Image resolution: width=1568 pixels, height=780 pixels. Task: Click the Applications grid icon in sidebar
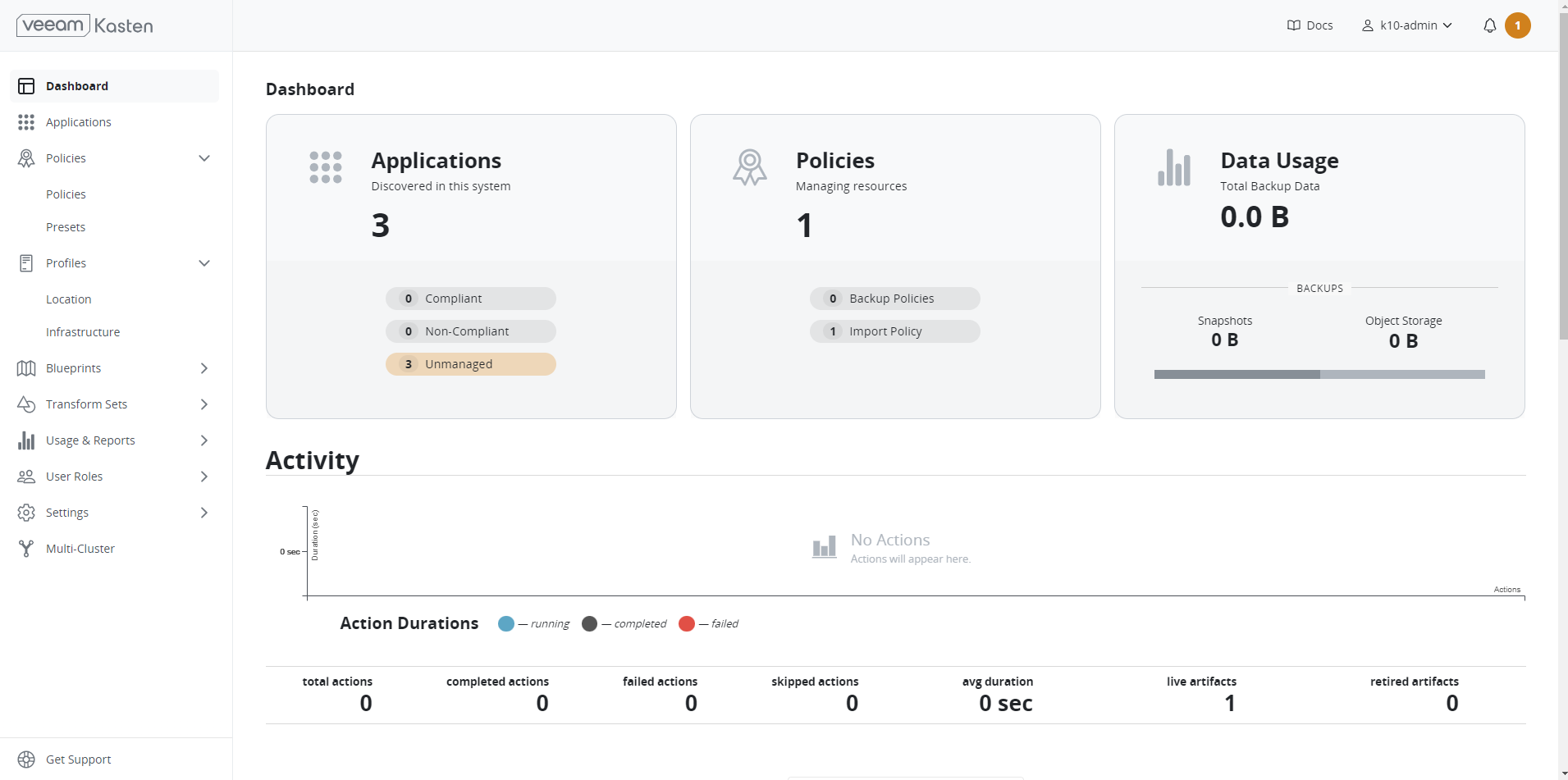coord(26,122)
